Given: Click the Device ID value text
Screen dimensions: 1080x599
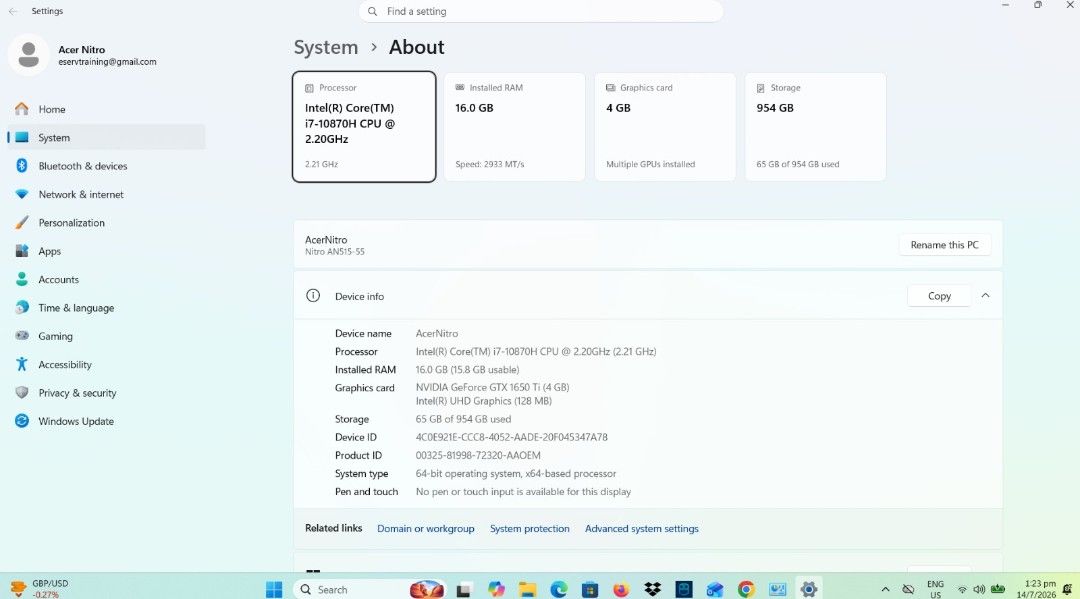Looking at the screenshot, I should tap(512, 437).
